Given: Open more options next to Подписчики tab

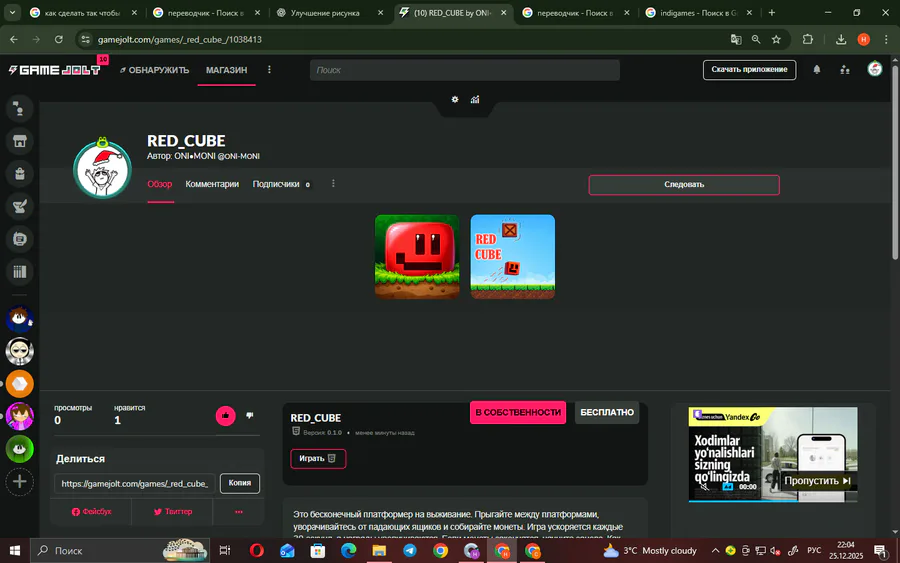Looking at the screenshot, I should (333, 184).
